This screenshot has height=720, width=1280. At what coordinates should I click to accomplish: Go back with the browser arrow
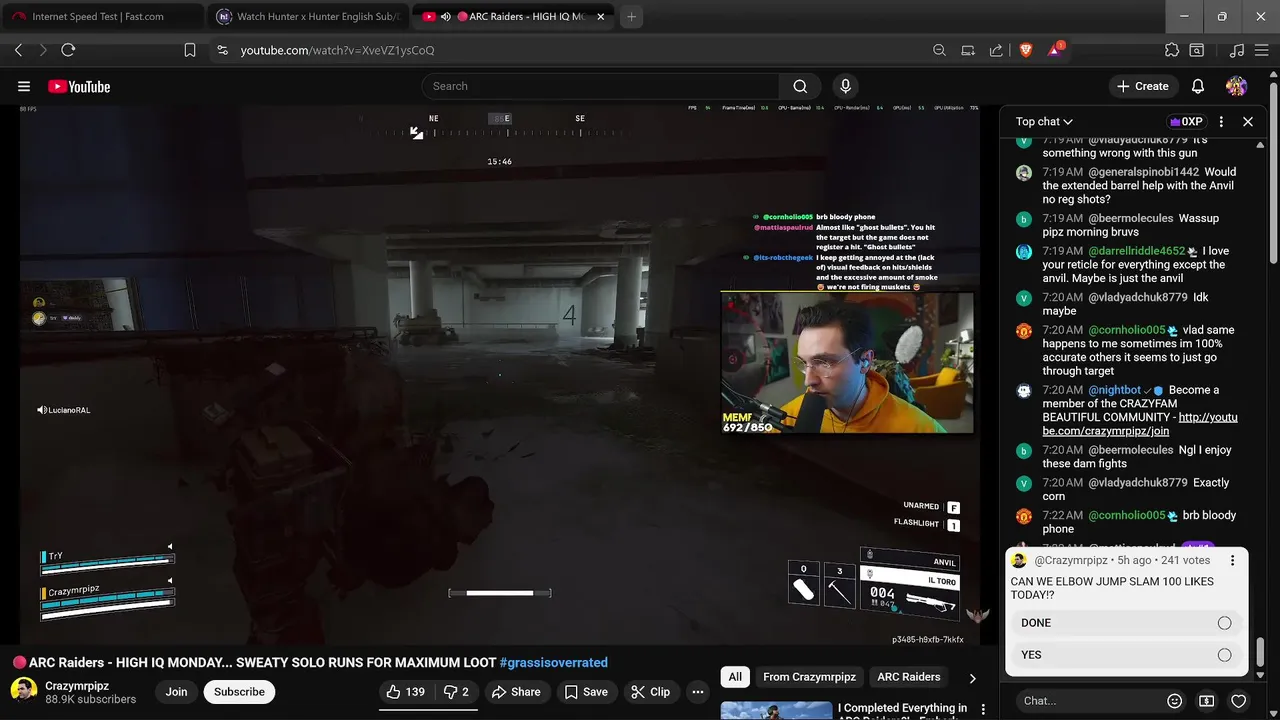pos(18,50)
